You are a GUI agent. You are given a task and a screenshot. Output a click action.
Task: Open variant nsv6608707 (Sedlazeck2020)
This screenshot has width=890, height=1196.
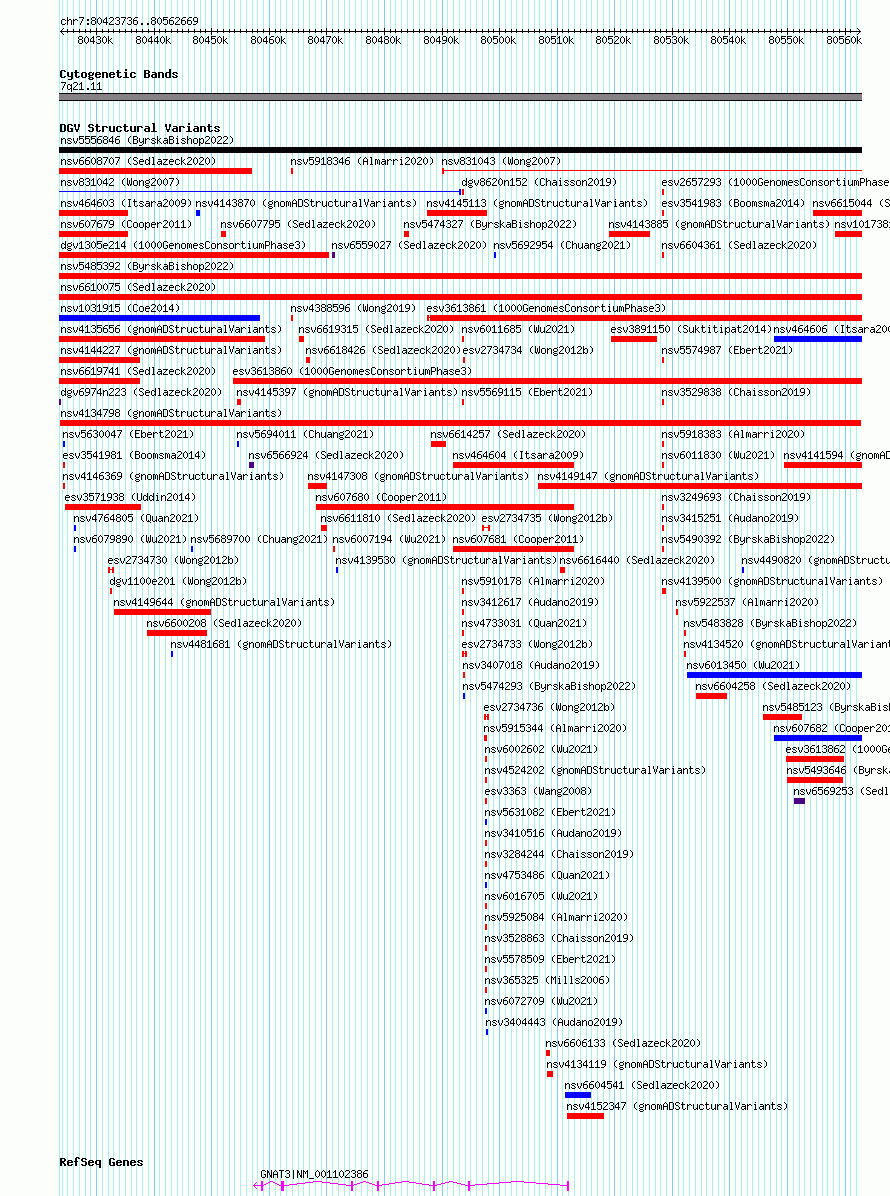click(x=138, y=162)
